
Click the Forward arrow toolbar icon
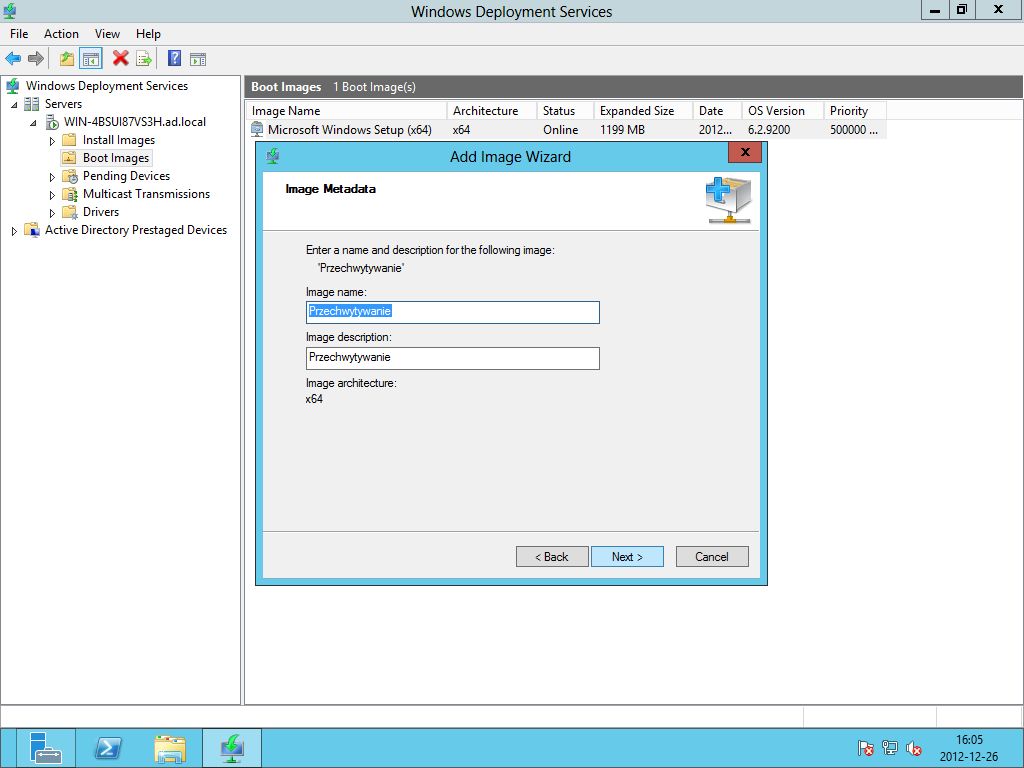pos(36,59)
